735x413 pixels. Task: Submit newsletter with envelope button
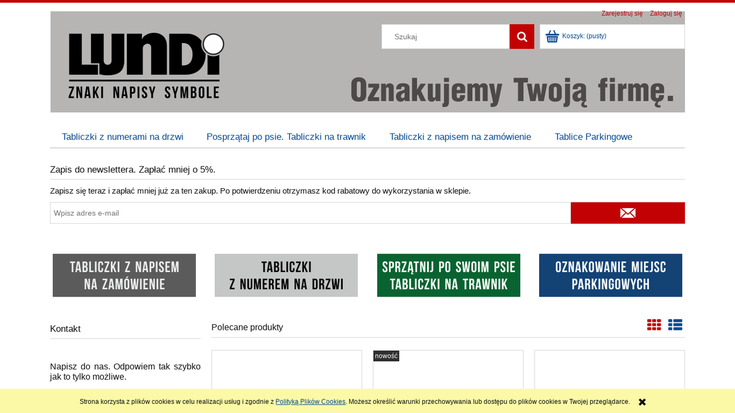(x=628, y=213)
